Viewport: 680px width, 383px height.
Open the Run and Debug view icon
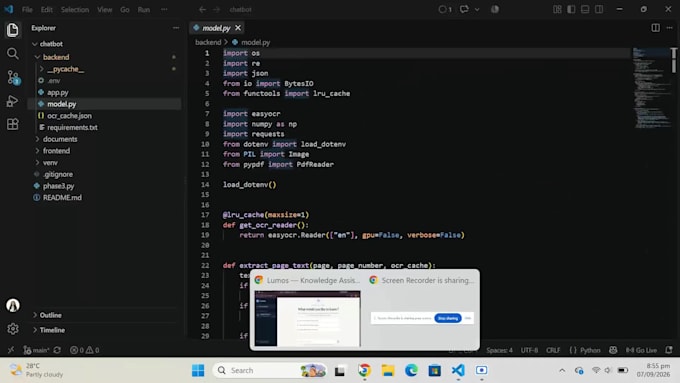point(13,101)
